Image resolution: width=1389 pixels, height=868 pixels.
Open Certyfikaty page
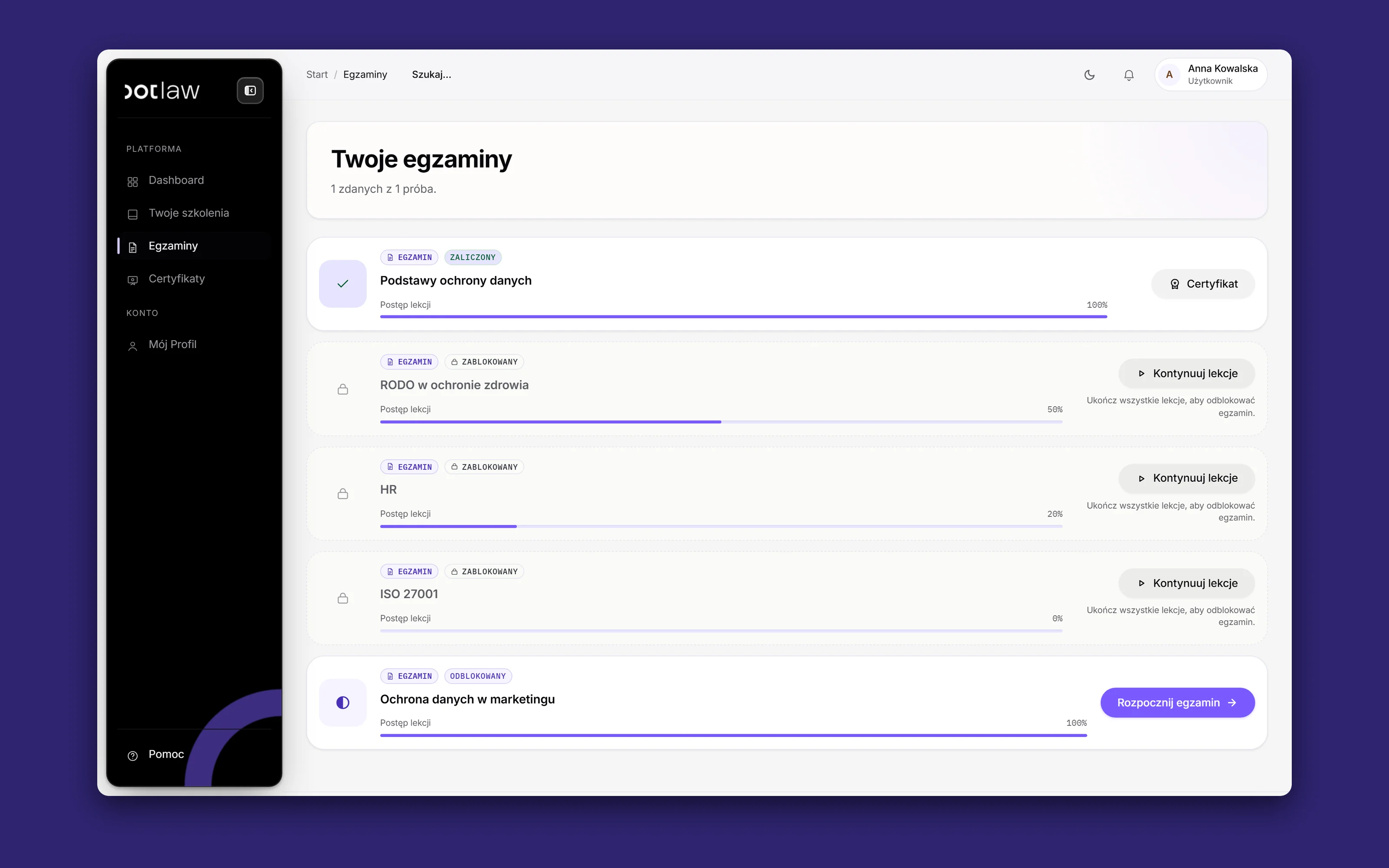pyautogui.click(x=194, y=279)
